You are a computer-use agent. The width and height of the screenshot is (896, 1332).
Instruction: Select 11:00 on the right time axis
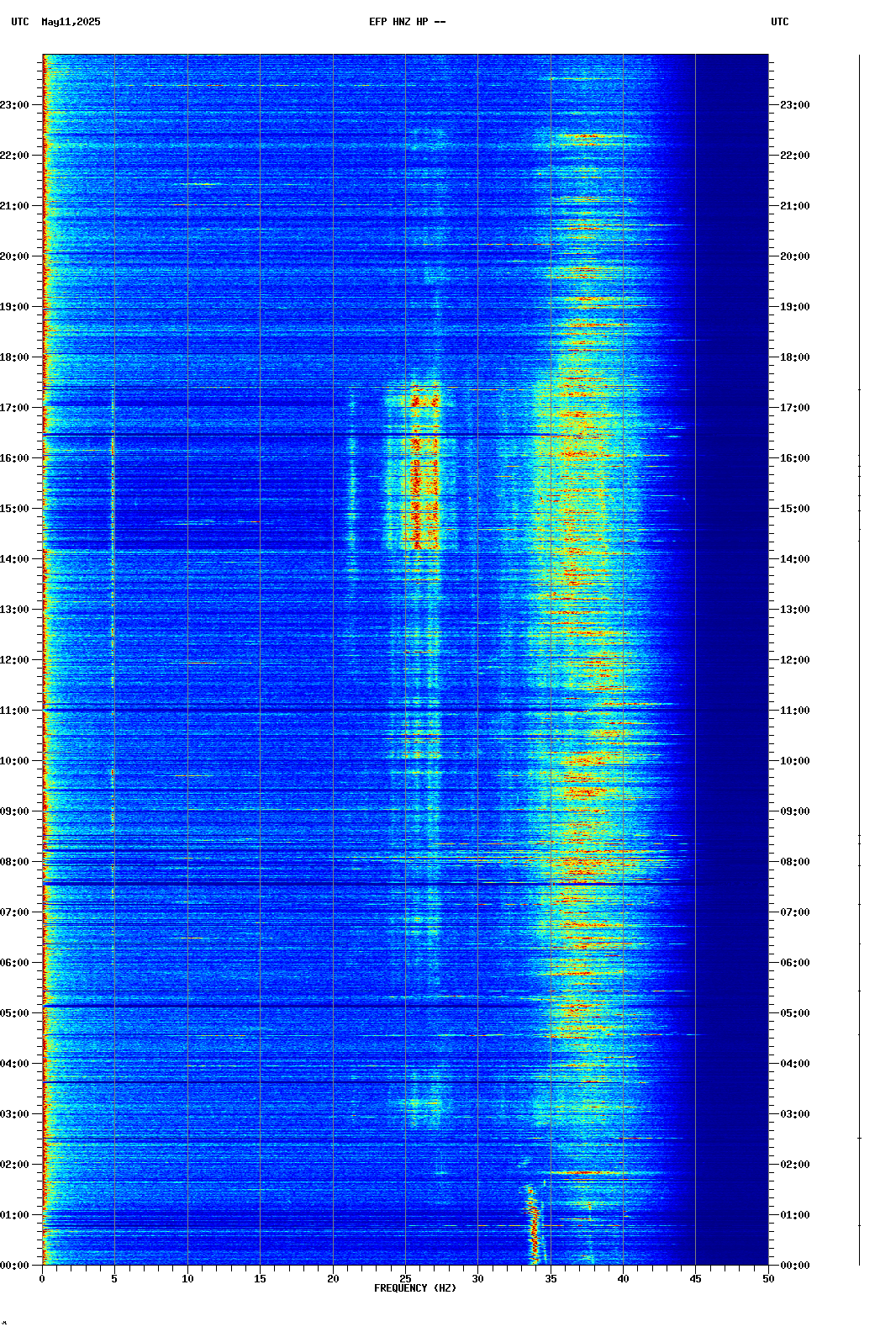795,711
